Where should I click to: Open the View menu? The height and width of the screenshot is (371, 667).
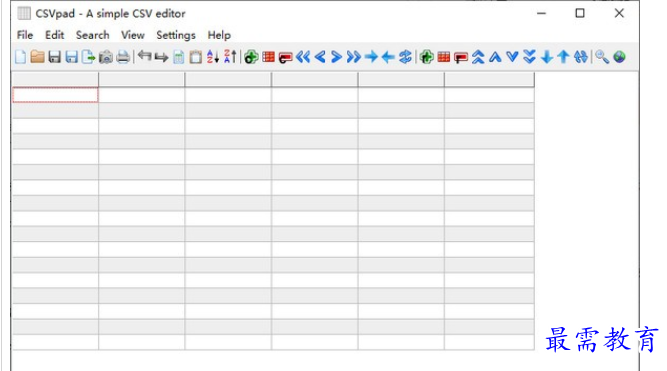[133, 35]
